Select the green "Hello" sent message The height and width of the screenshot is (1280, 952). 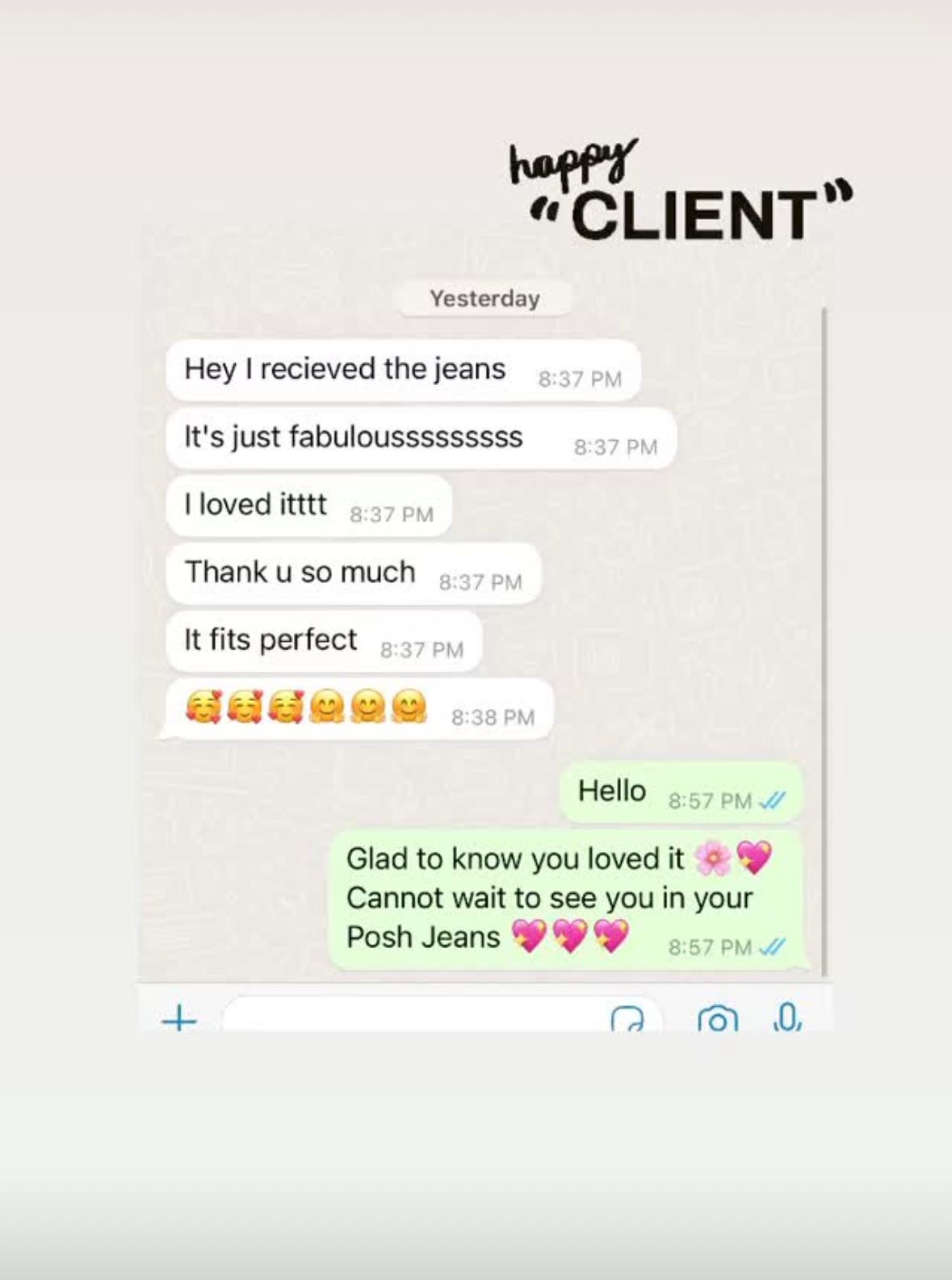click(681, 792)
